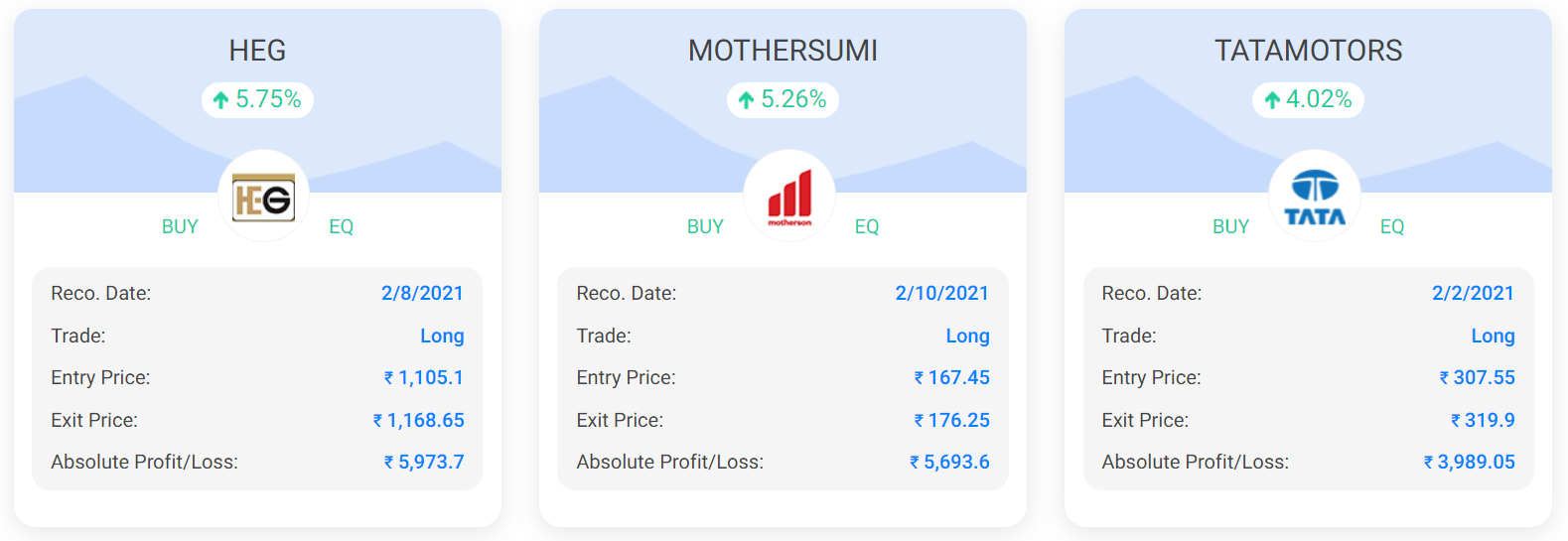The image size is (1568, 541).
Task: Click the HEG company logo
Action: (x=263, y=197)
